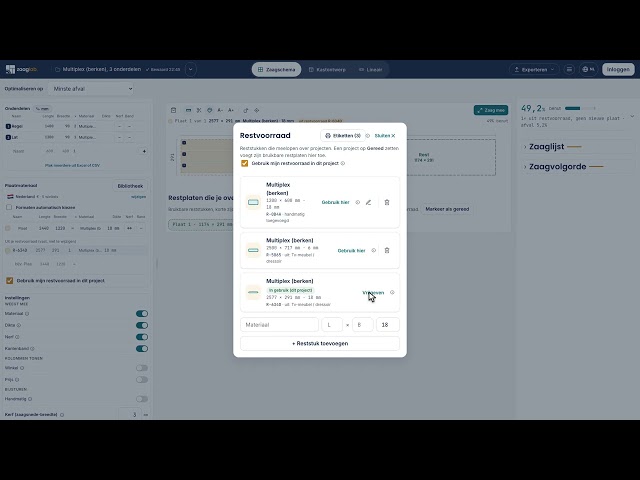Image resolution: width=640 pixels, height=480 pixels.
Task: Click the A+ increase text size icon
Action: click(231, 110)
